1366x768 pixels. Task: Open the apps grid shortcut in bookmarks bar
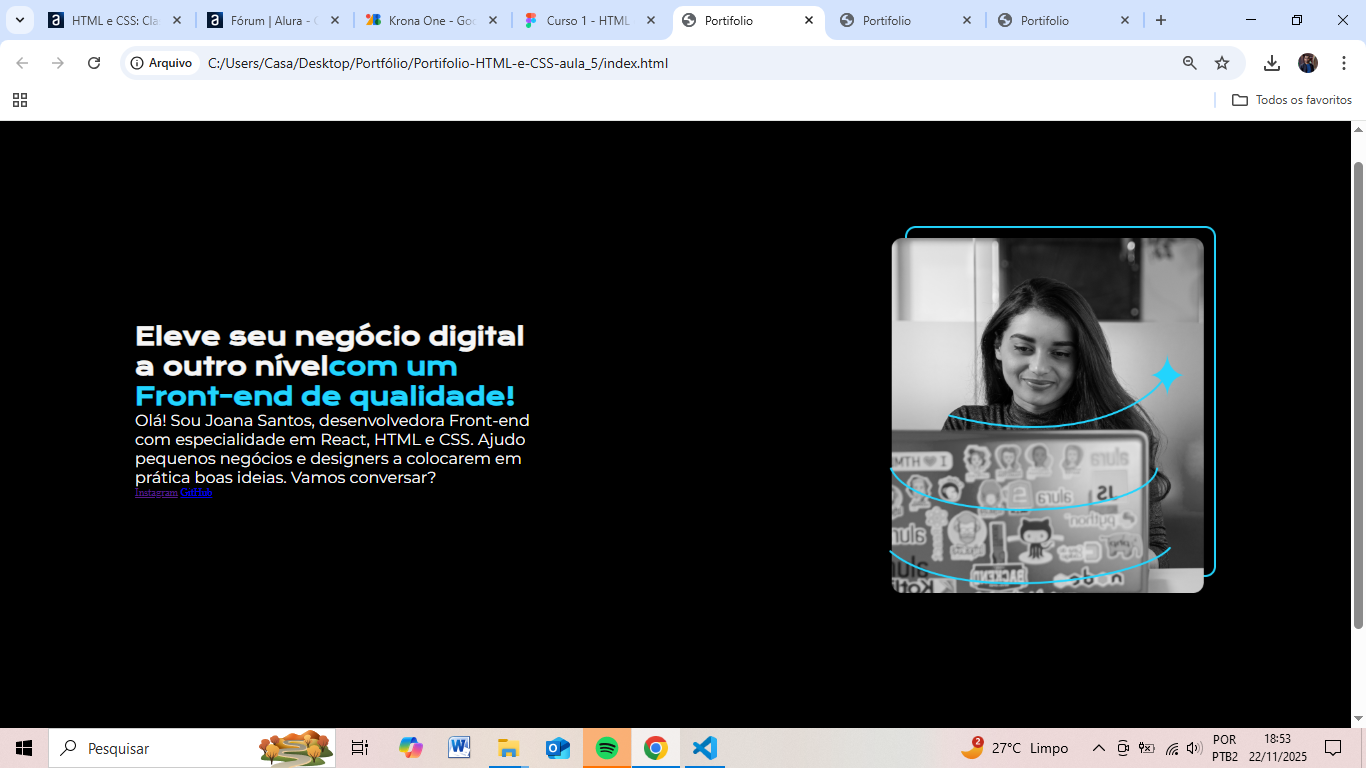click(20, 100)
